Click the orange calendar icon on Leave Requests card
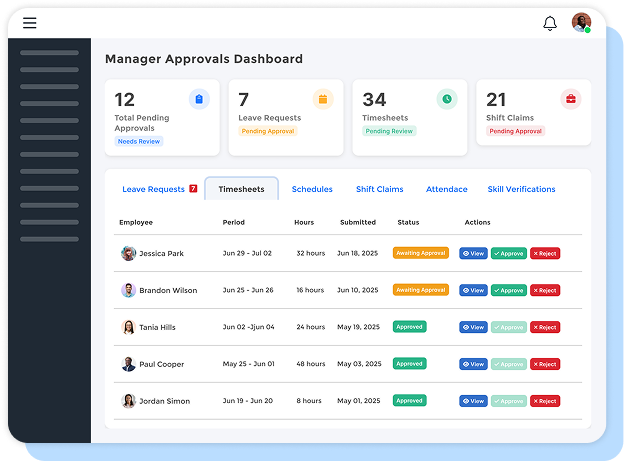Screen dimensions: 624x461 (x=323, y=99)
